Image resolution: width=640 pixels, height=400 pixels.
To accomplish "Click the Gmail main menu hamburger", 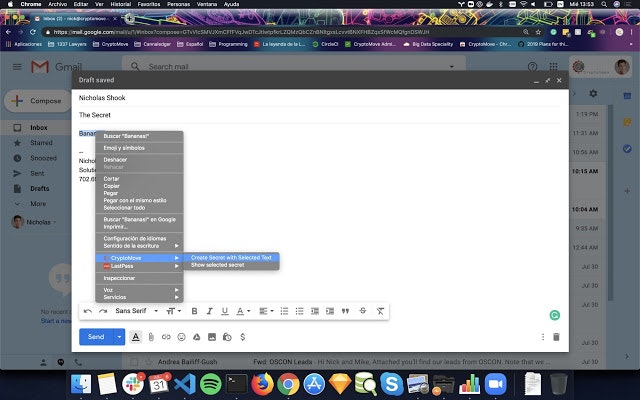I will (x=17, y=67).
